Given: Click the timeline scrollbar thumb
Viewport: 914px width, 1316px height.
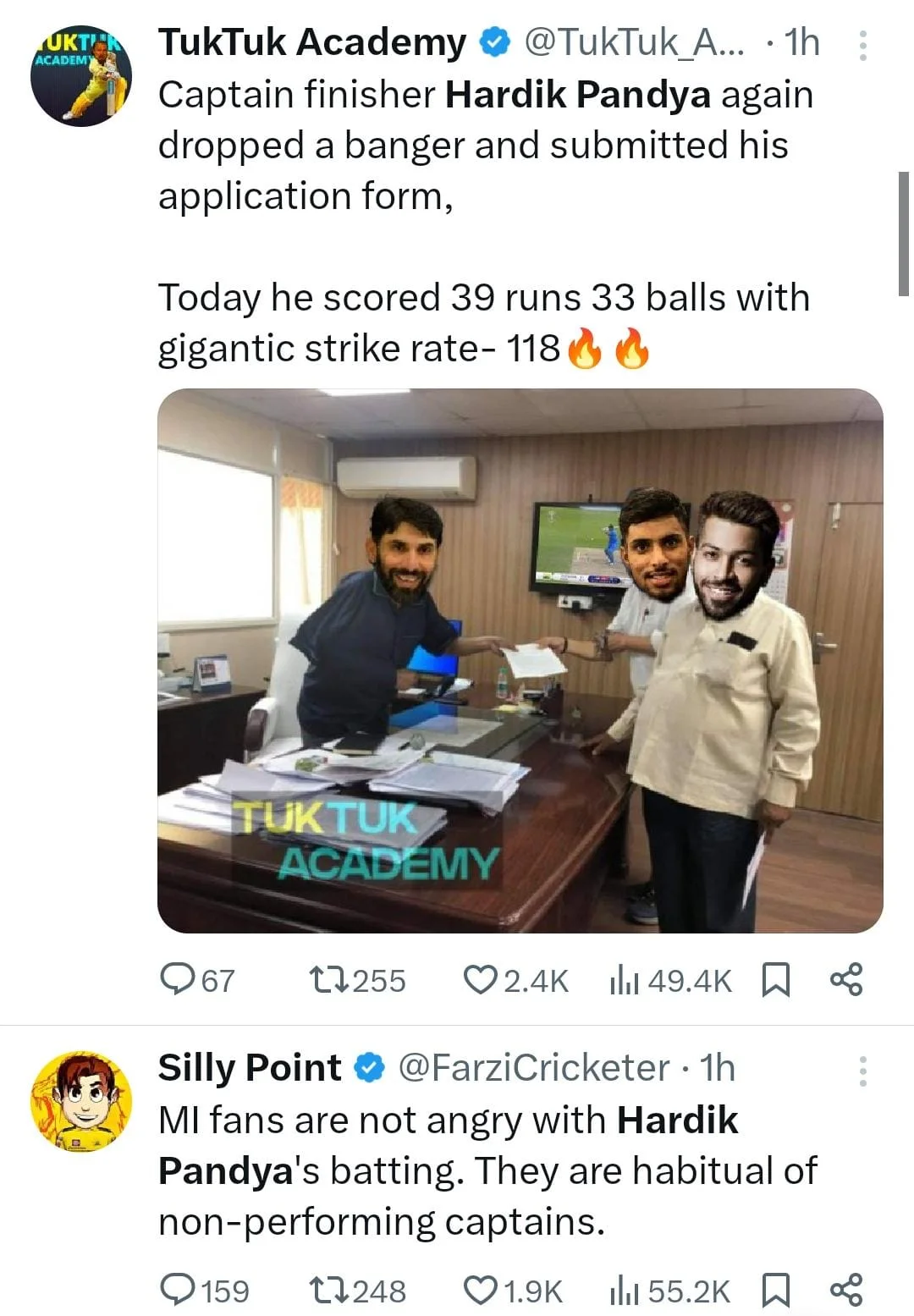Looking at the screenshot, I should [904, 234].
